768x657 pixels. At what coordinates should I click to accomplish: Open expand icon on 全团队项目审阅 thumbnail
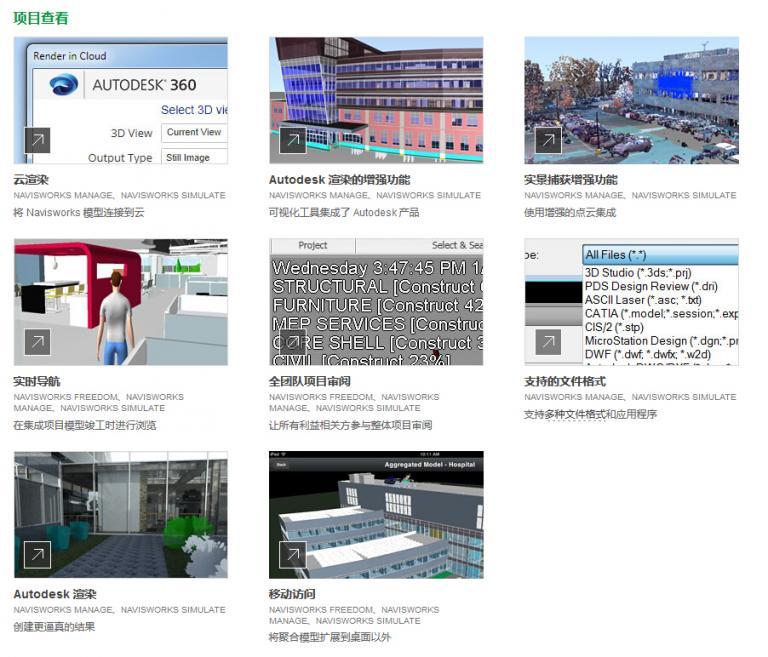click(292, 342)
